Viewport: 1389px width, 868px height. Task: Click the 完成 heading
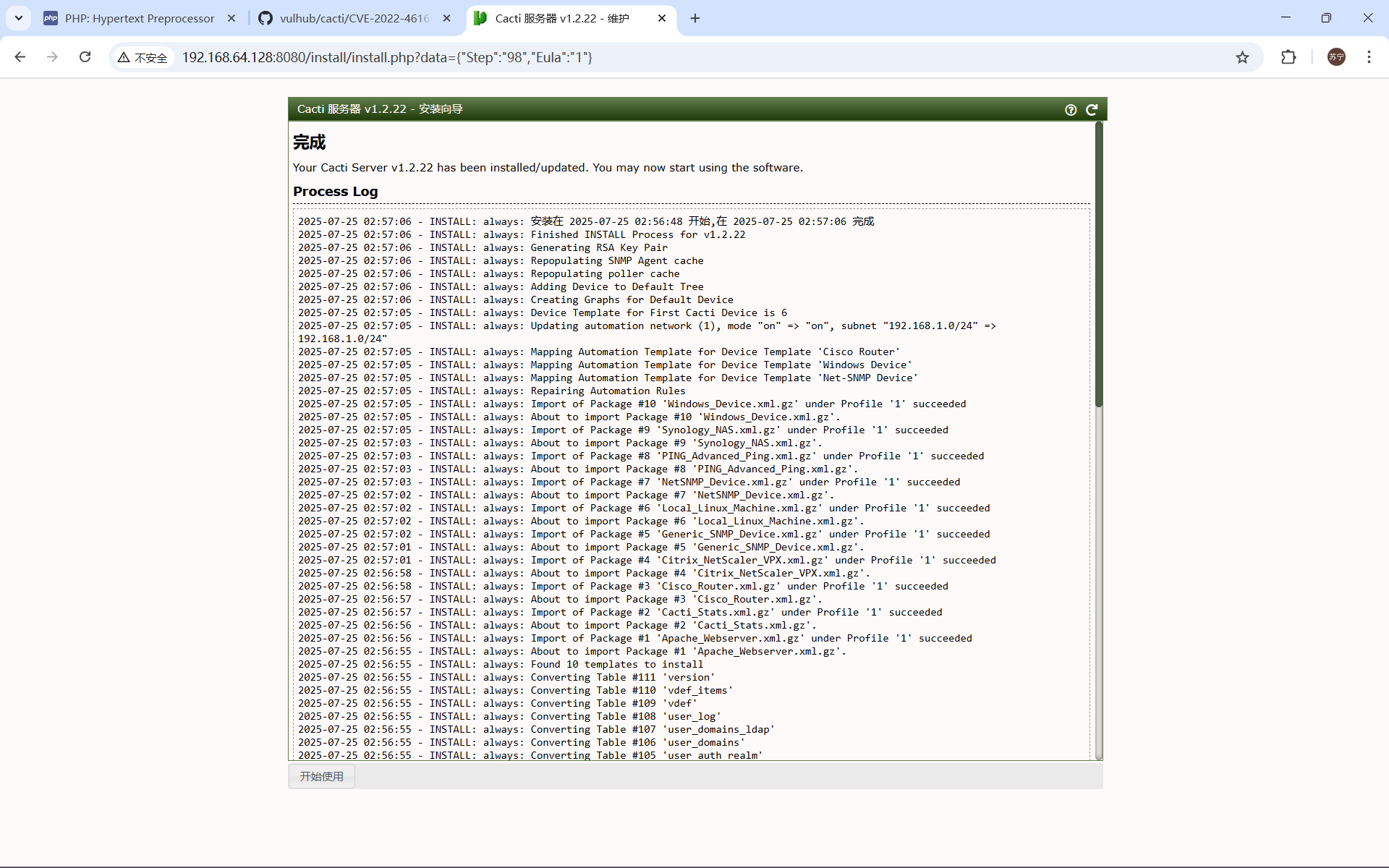point(310,142)
